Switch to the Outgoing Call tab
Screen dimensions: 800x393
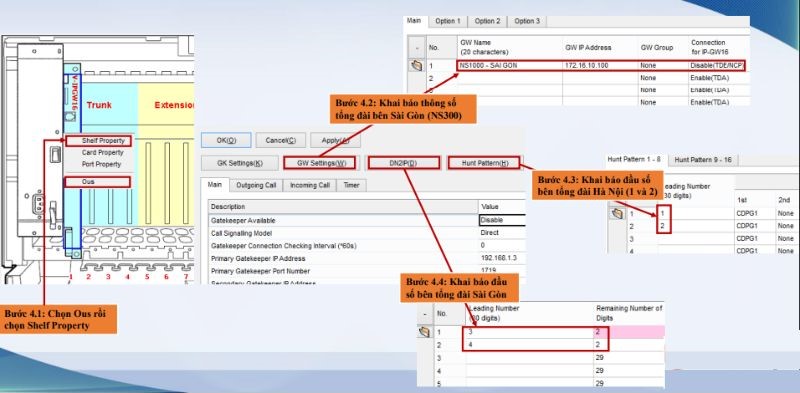(x=256, y=186)
